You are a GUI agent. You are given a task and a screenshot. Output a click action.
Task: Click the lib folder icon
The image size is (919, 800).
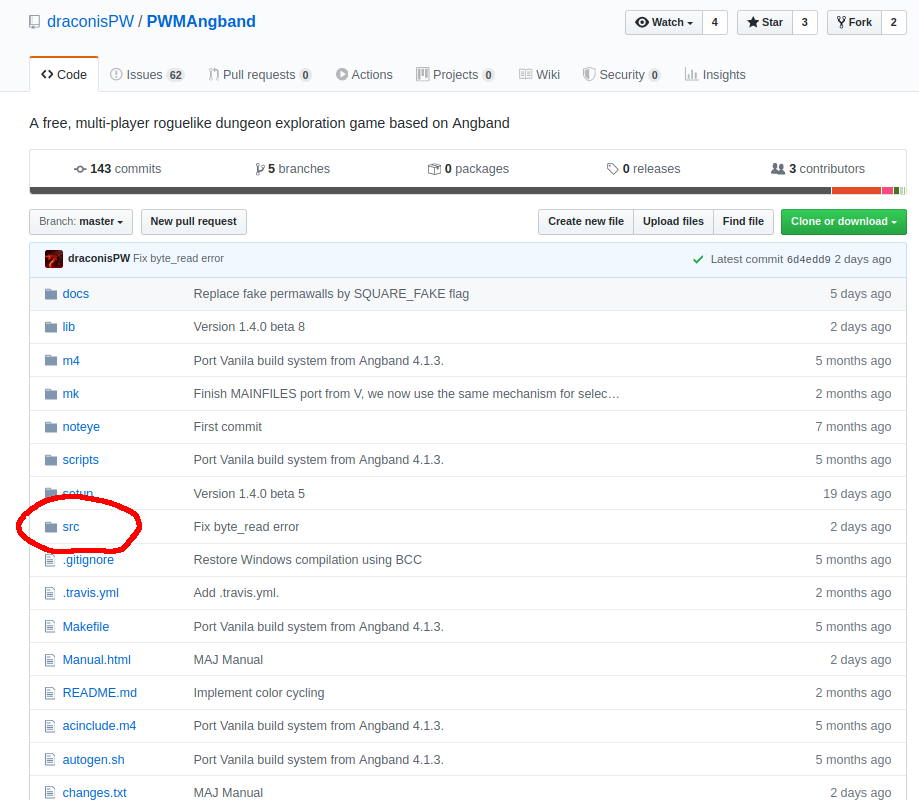click(x=51, y=327)
